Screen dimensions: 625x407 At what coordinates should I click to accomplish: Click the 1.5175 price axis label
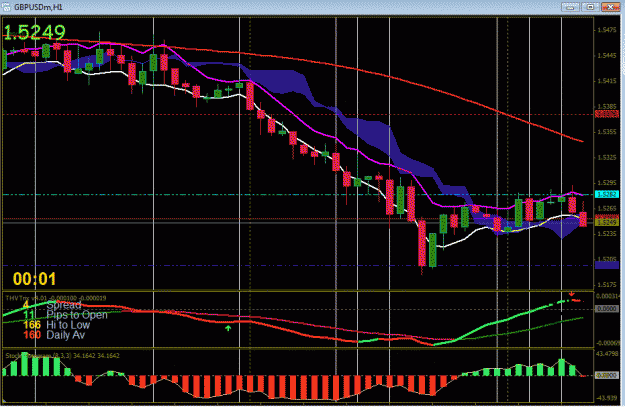(x=607, y=285)
